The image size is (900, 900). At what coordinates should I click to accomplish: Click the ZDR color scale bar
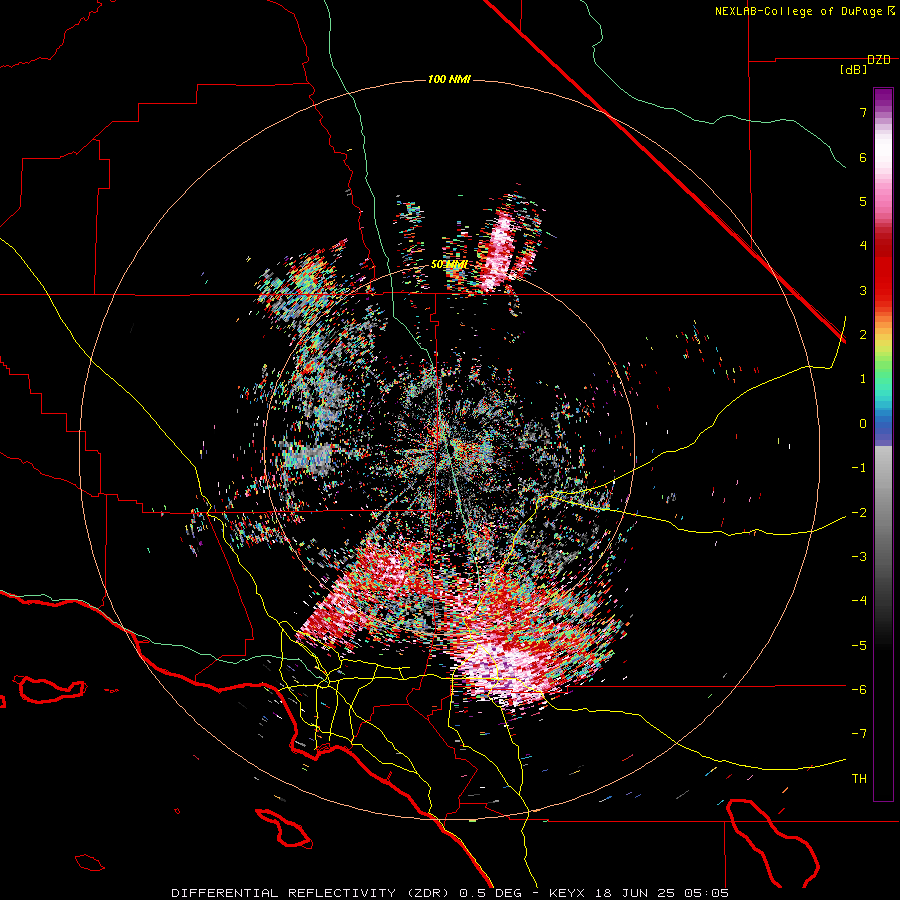pyautogui.click(x=883, y=444)
